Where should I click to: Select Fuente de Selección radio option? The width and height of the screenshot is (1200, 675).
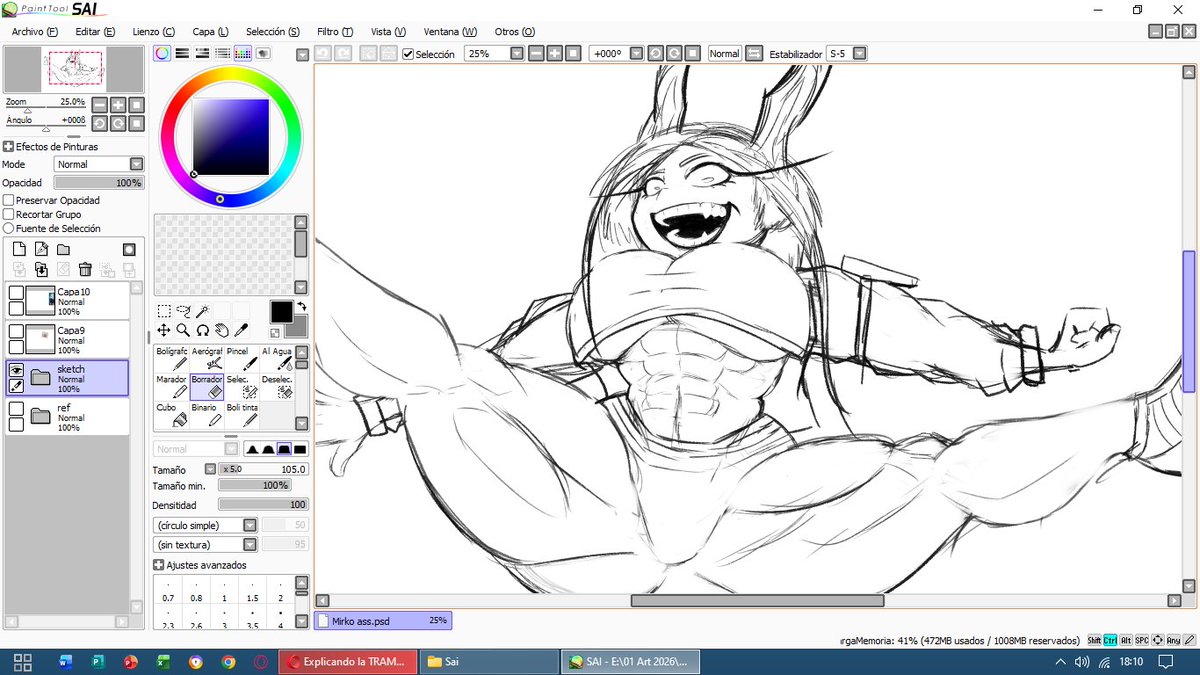9,228
